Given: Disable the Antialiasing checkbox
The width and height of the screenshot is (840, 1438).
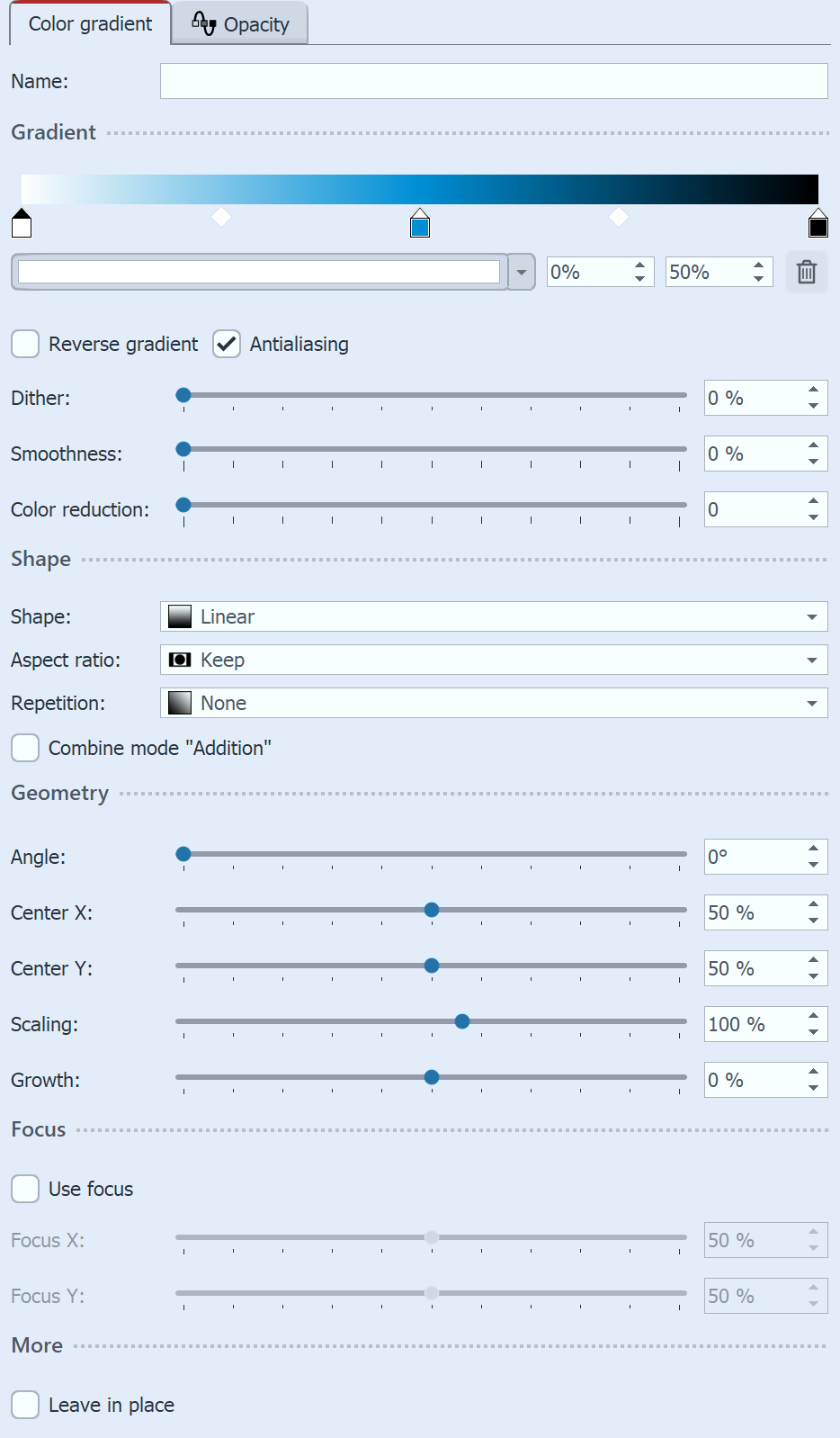Looking at the screenshot, I should point(226,344).
